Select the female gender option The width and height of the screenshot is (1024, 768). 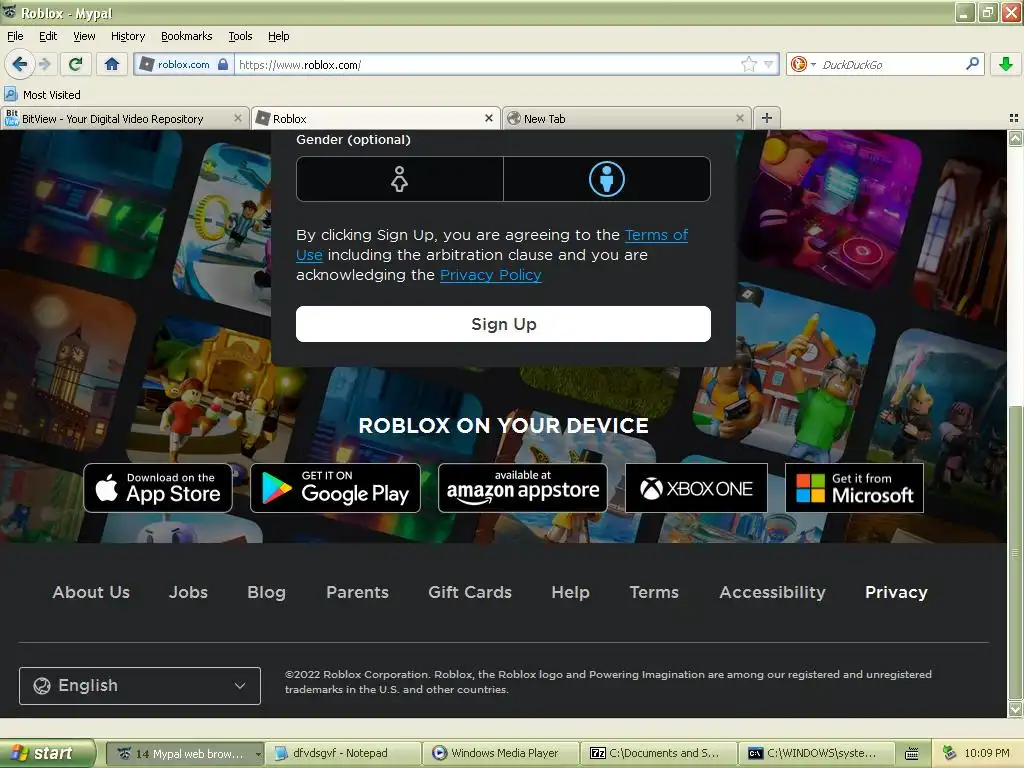(x=399, y=179)
